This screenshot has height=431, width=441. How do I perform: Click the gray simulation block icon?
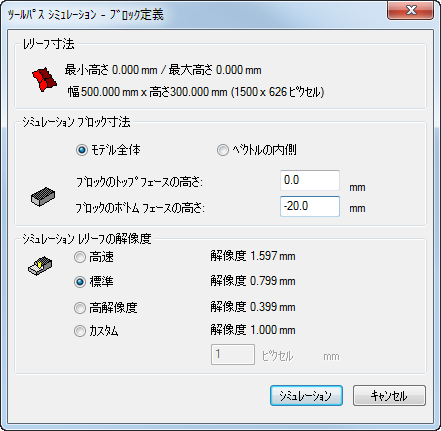pyautogui.click(x=43, y=196)
